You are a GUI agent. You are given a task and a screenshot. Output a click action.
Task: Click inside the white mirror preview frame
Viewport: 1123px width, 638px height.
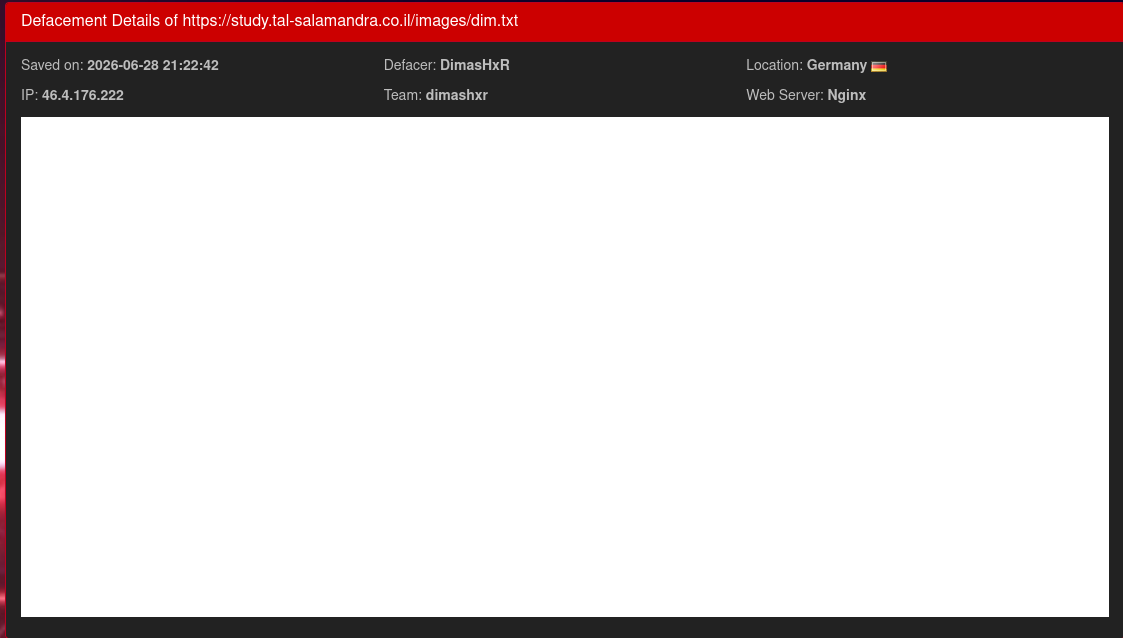click(x=564, y=367)
